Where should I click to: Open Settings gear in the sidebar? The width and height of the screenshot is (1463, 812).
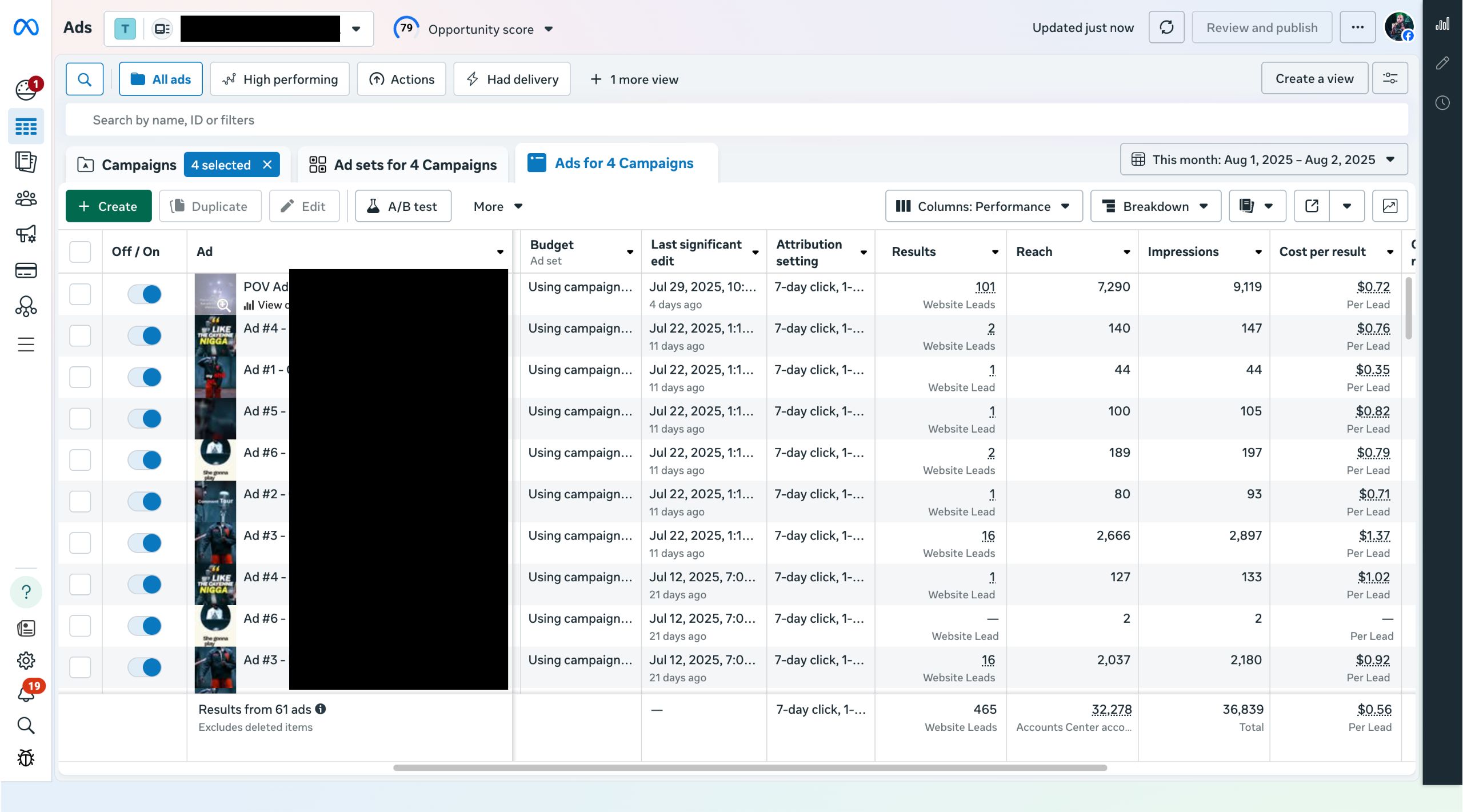click(26, 661)
